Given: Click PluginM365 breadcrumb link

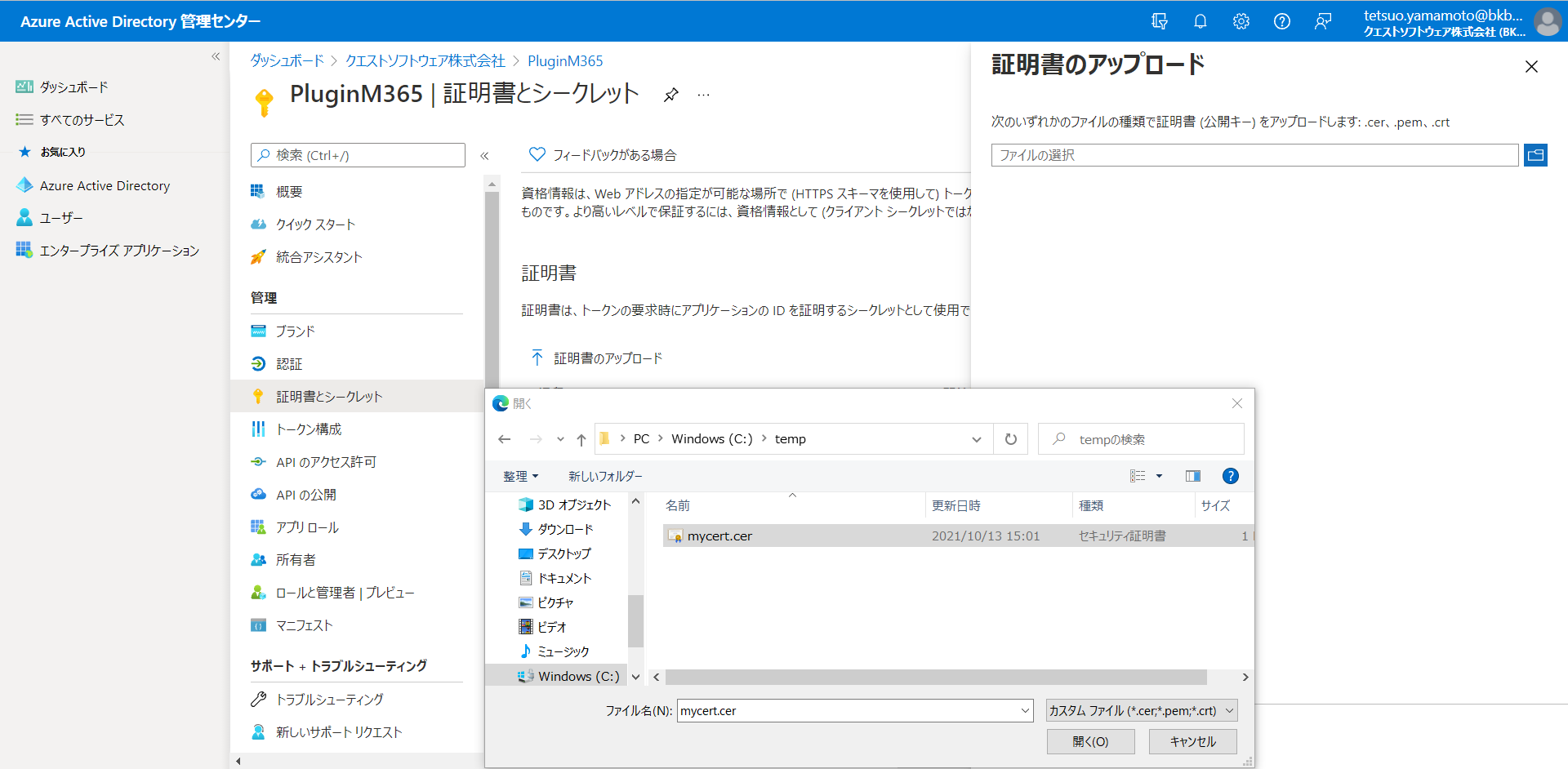Looking at the screenshot, I should coord(565,60).
